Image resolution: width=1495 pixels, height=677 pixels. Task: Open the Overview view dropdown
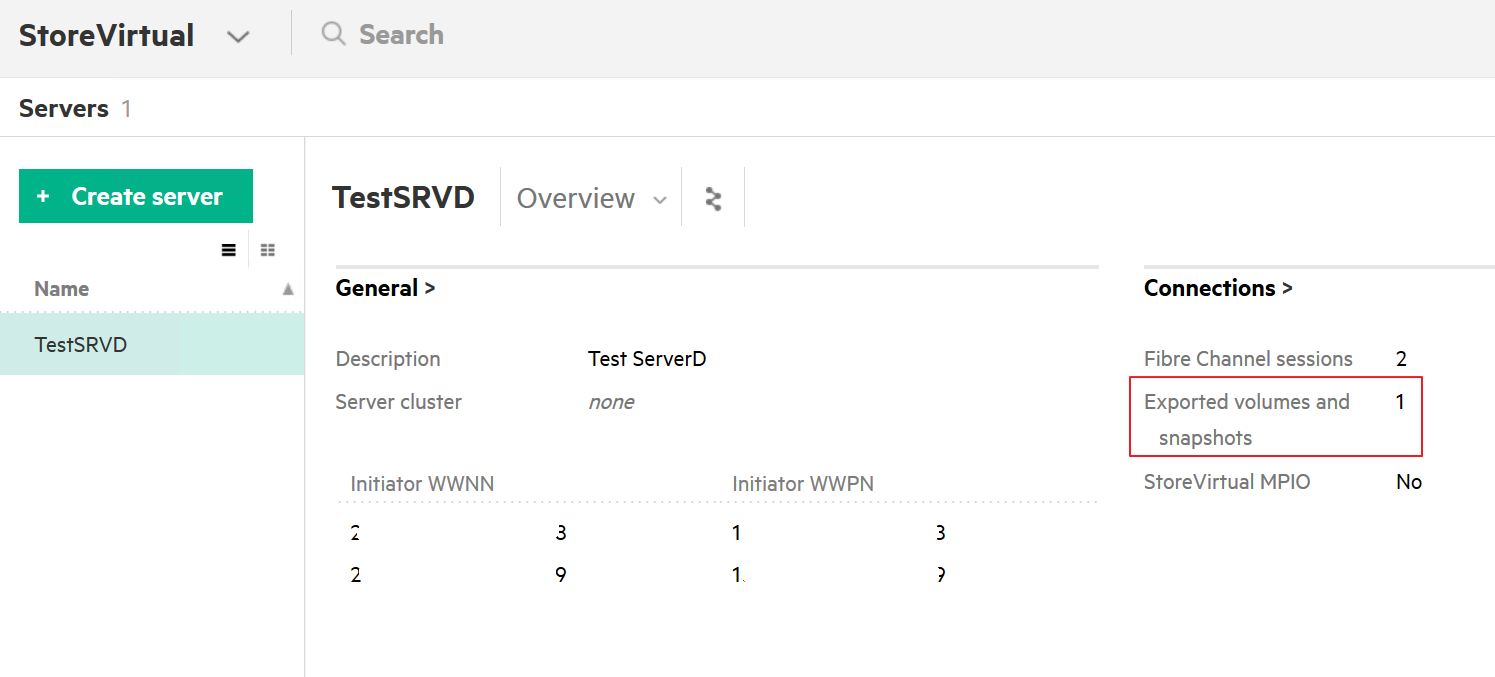pos(592,198)
